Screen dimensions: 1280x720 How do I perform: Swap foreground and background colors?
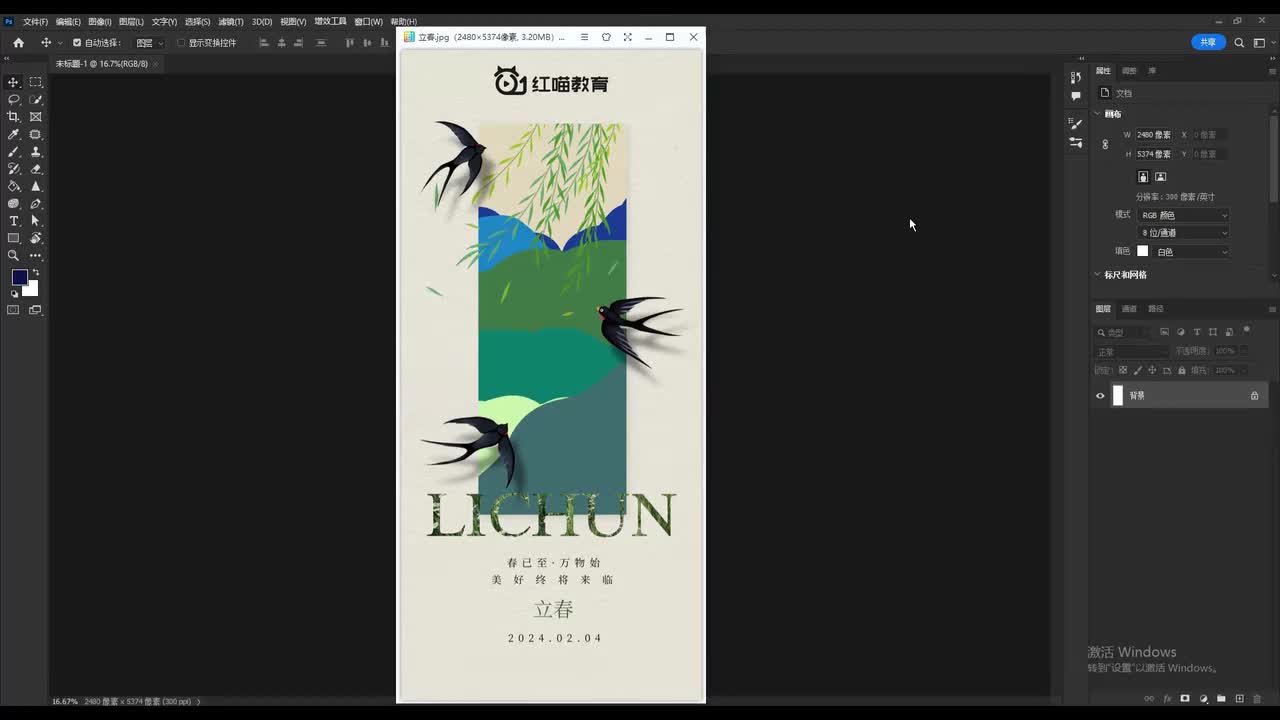tap(36, 272)
